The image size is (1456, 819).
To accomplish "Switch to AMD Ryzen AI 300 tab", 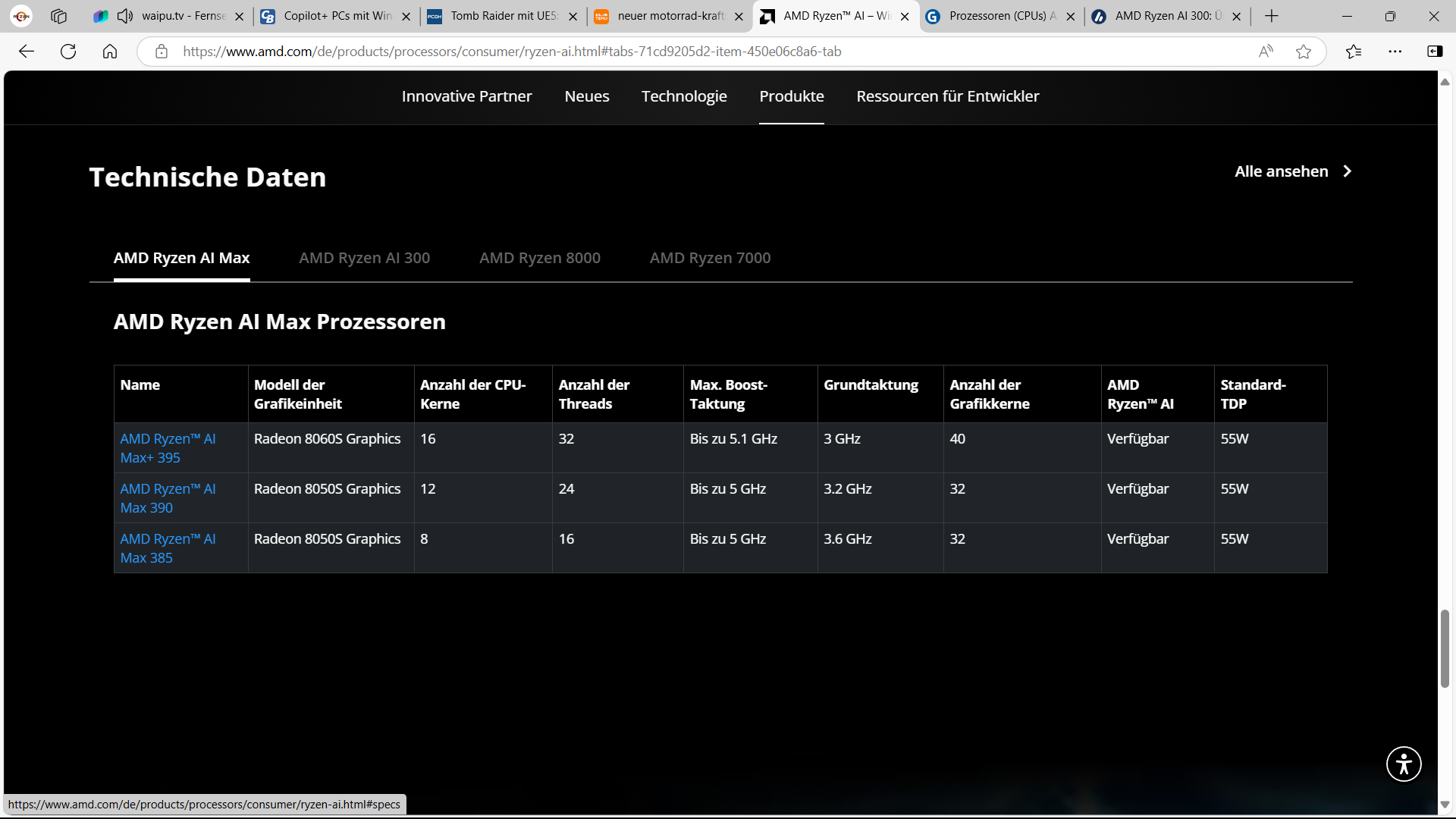I will point(364,258).
